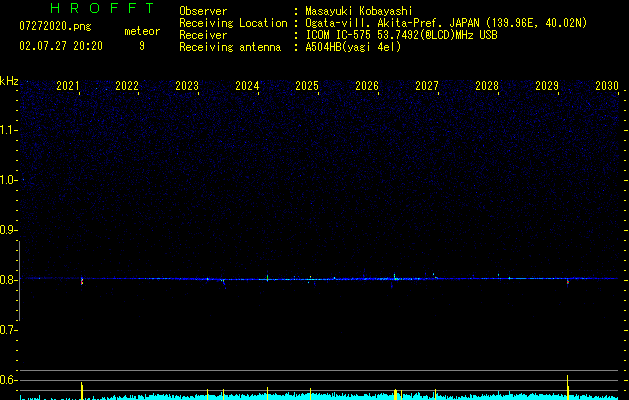The height and width of the screenshot is (400, 629).
Task: Click the 0.7 kHz frequency label
Action: pos(8,330)
